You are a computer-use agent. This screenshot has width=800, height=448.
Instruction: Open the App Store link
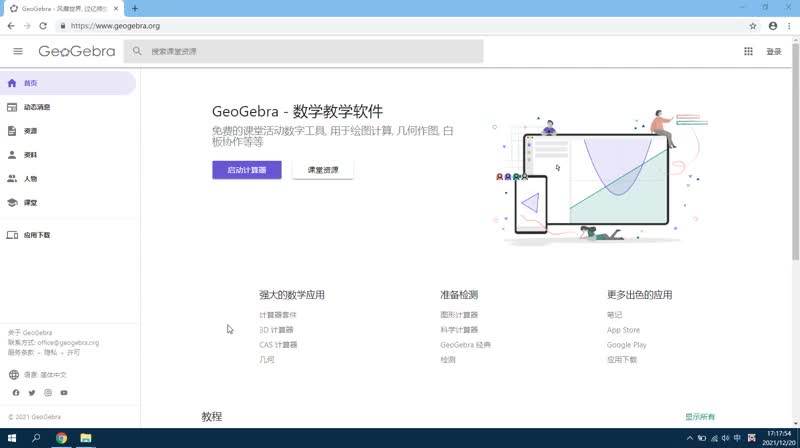coord(623,330)
